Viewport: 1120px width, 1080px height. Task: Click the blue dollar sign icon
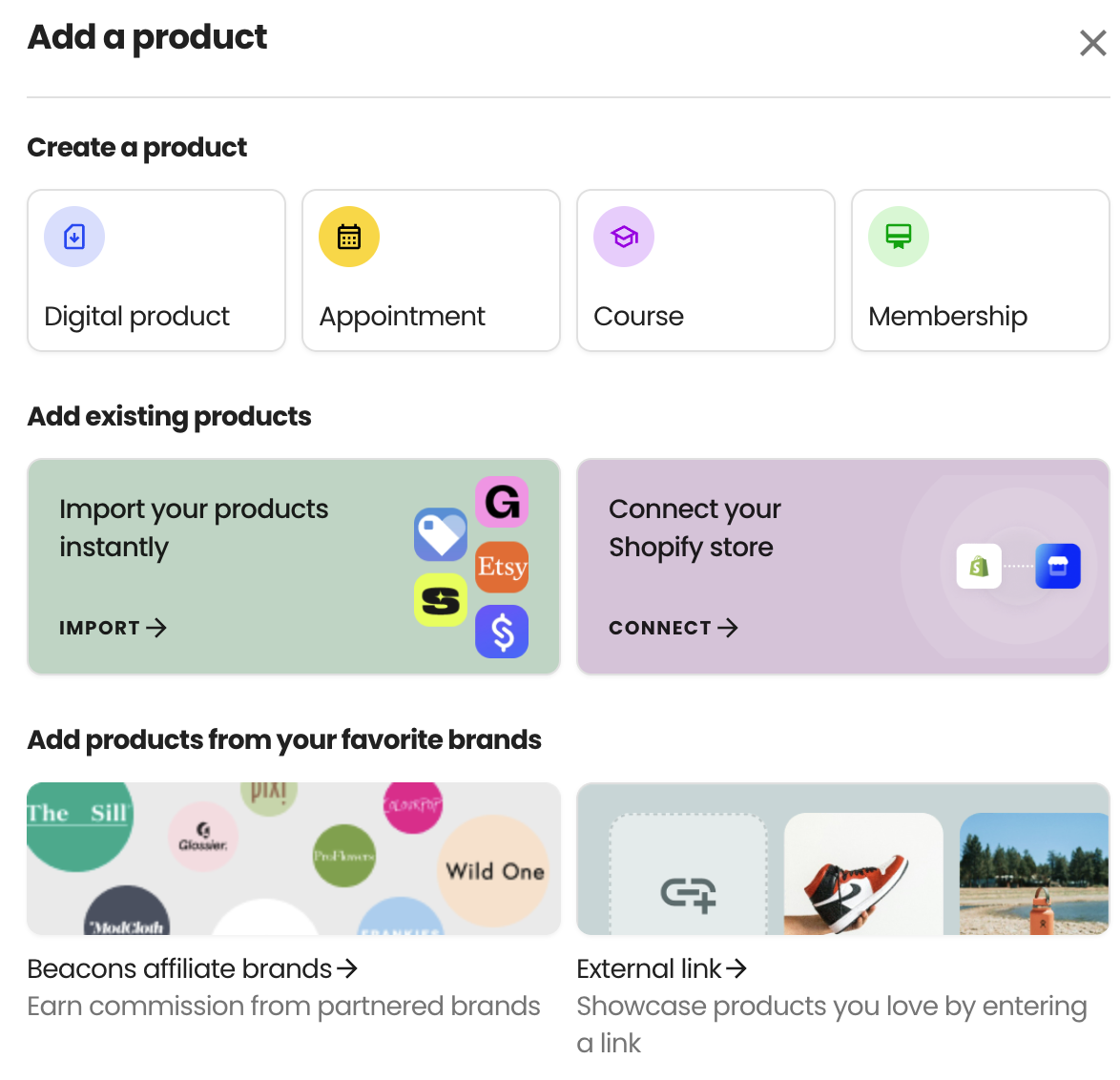click(502, 632)
